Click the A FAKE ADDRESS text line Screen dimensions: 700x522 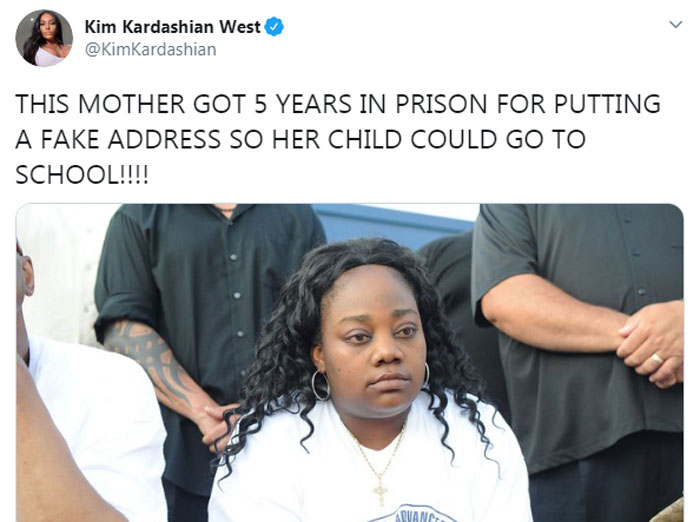[300, 139]
